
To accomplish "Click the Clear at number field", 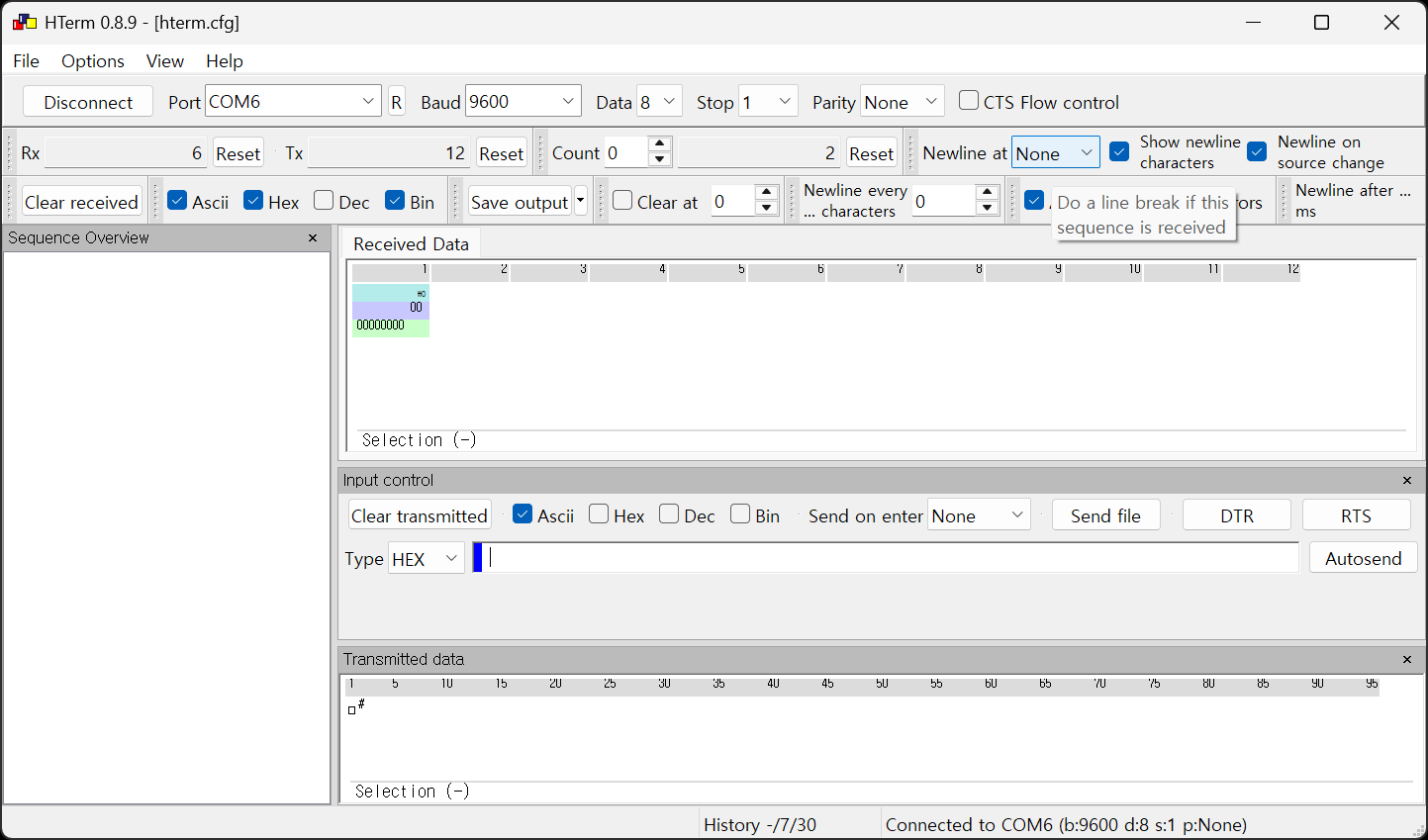I will pos(732,201).
